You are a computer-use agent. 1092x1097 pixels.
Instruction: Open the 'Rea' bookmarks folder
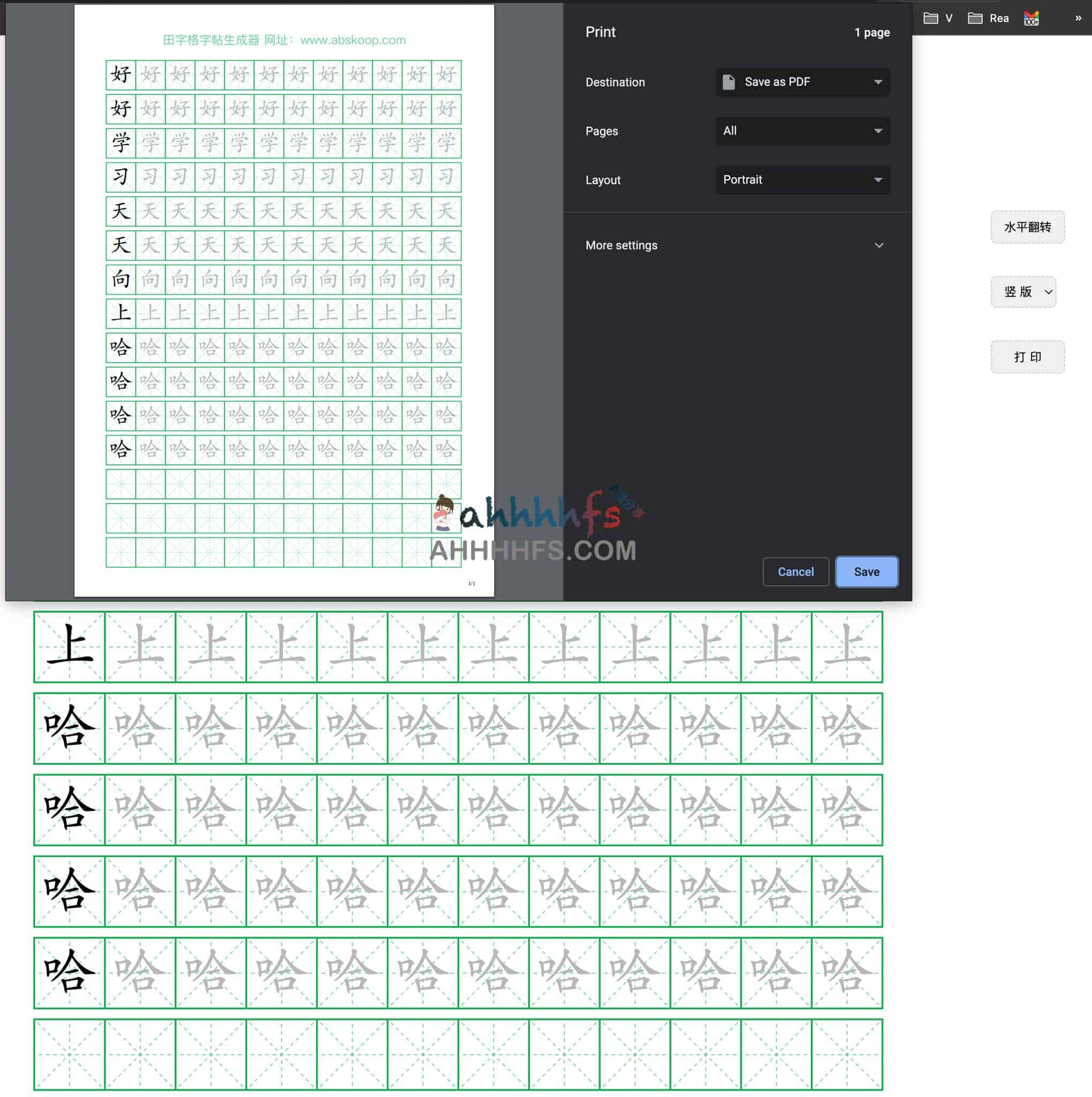pyautogui.click(x=988, y=18)
